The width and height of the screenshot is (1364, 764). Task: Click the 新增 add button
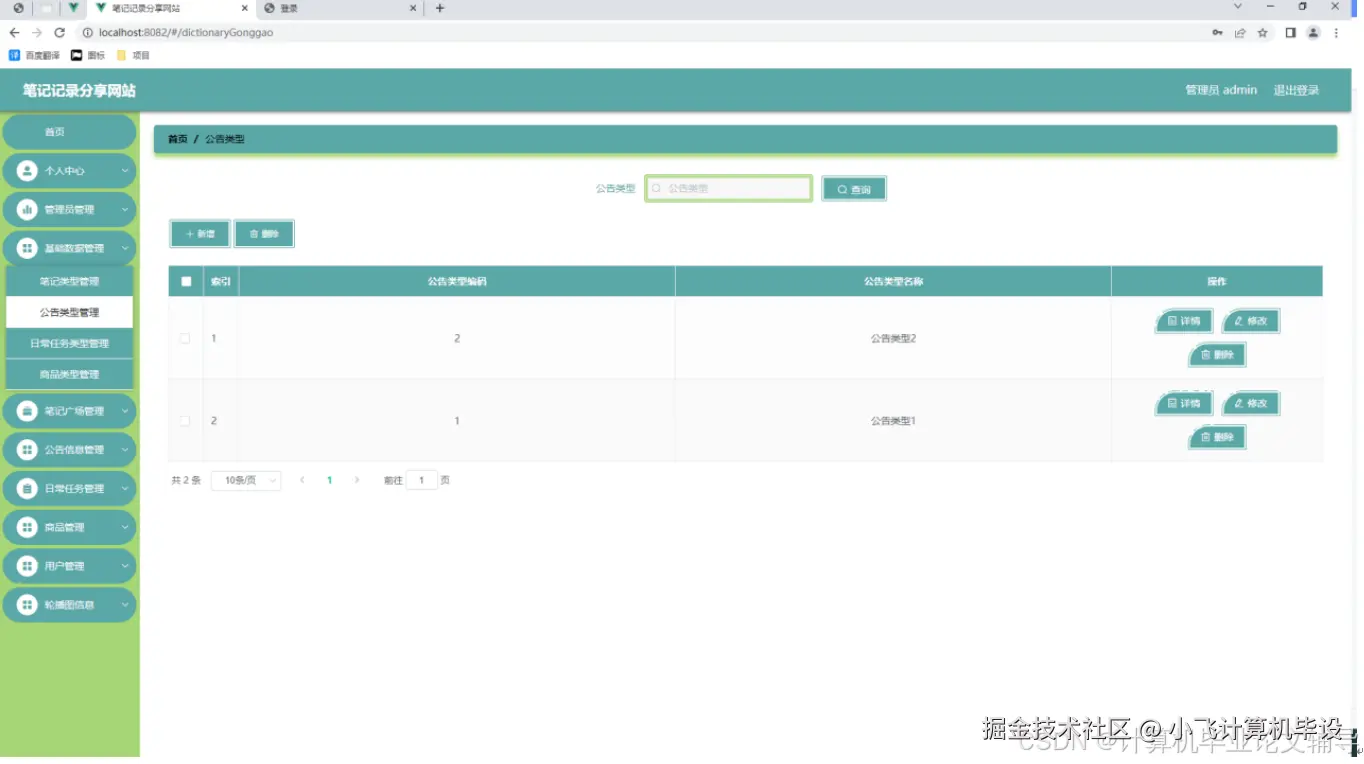(x=200, y=234)
